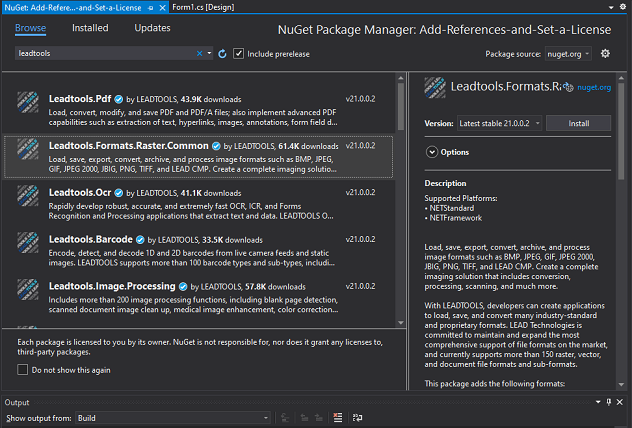
Task: Open Output window position dropdown arrow
Action: (x=598, y=402)
